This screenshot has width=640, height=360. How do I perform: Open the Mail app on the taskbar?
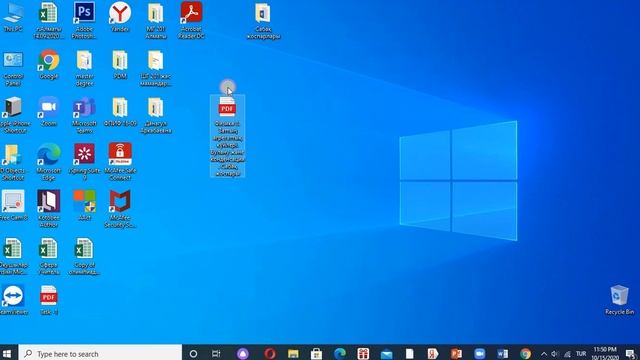386,353
